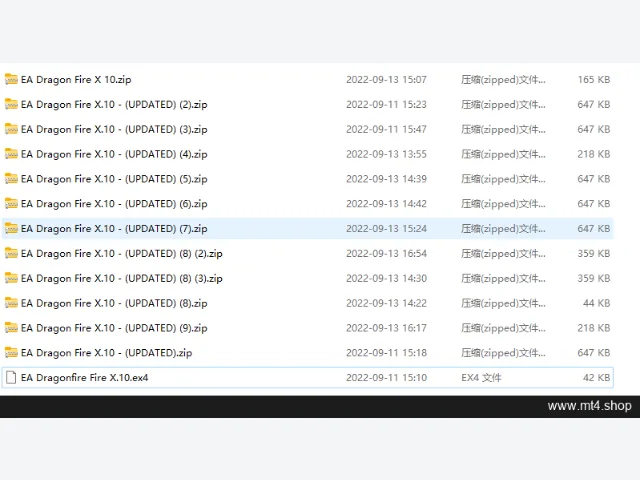Click date 2022-09-13 15:24
Screen dimensions: 640x480
(x=386, y=229)
